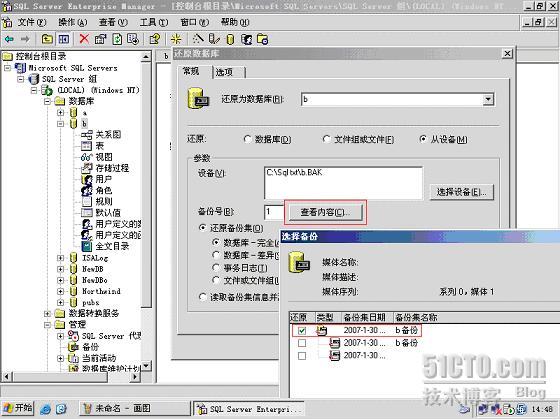The height and width of the screenshot is (420, 560).
Task: Click the Forward arrow toolbar icon
Action: click(x=25, y=39)
